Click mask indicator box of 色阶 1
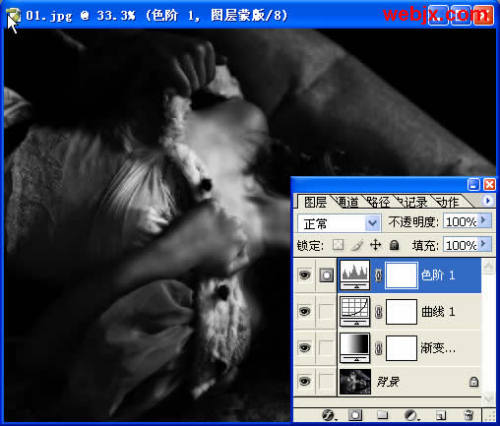This screenshot has height=426, width=500. 326,275
